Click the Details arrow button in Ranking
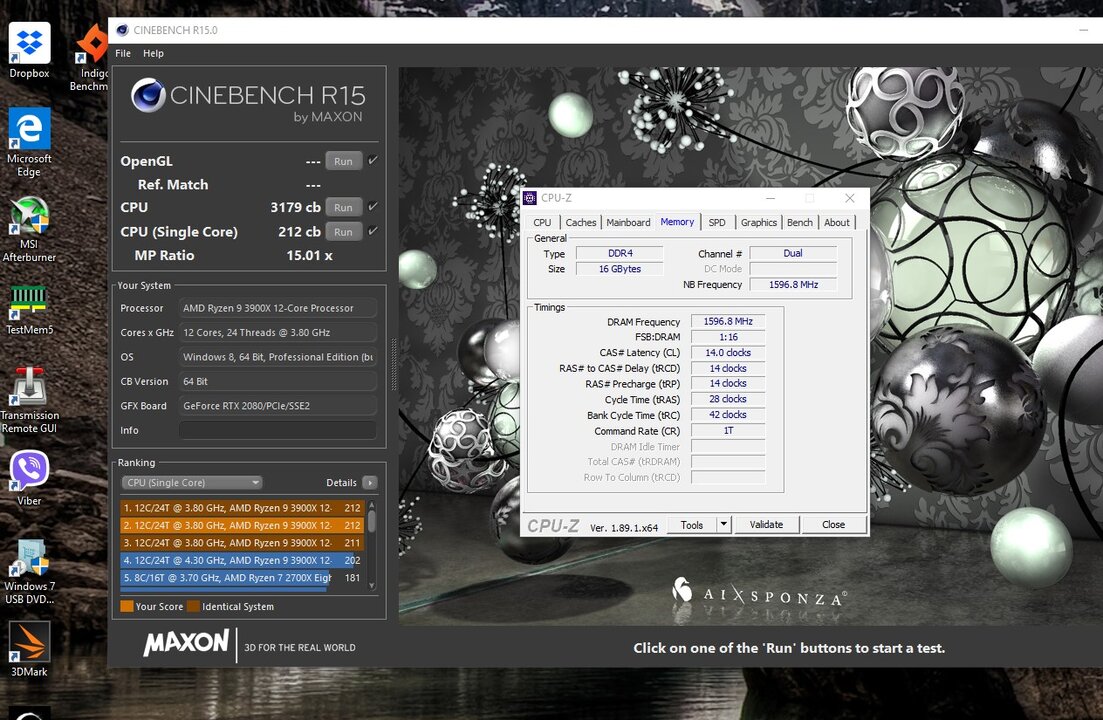 (369, 482)
